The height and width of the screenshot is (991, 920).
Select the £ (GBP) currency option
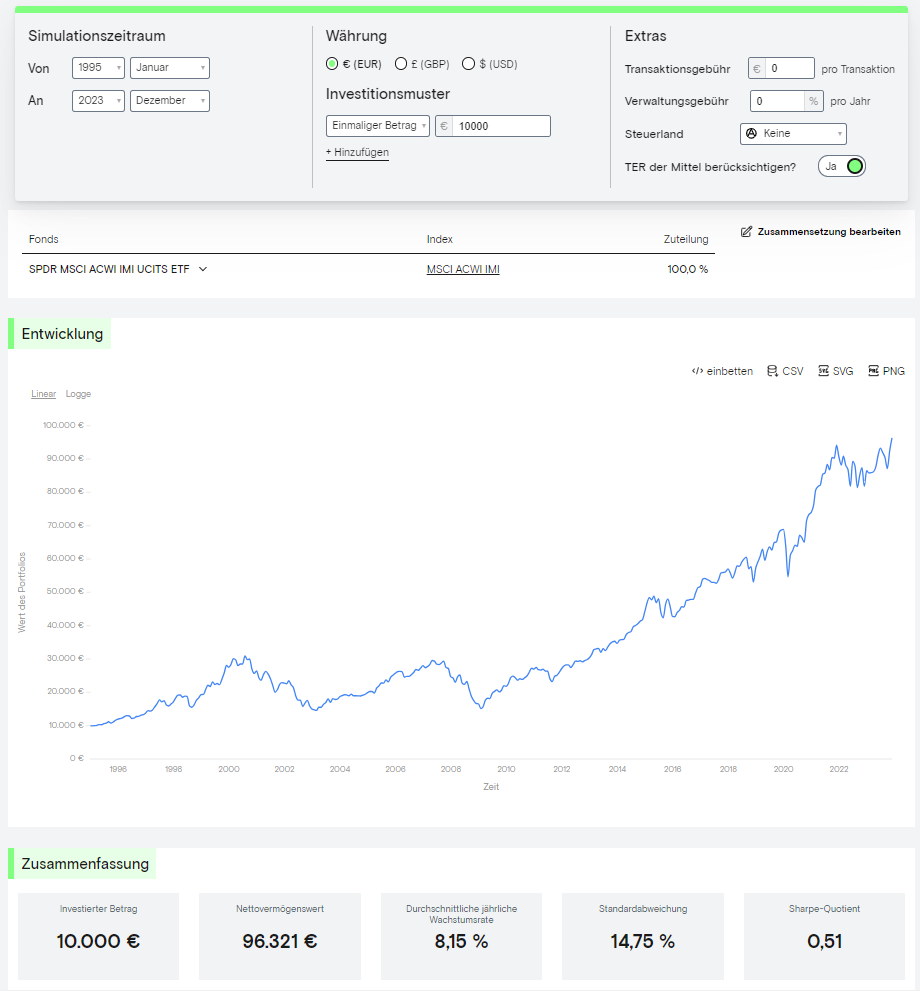point(401,64)
